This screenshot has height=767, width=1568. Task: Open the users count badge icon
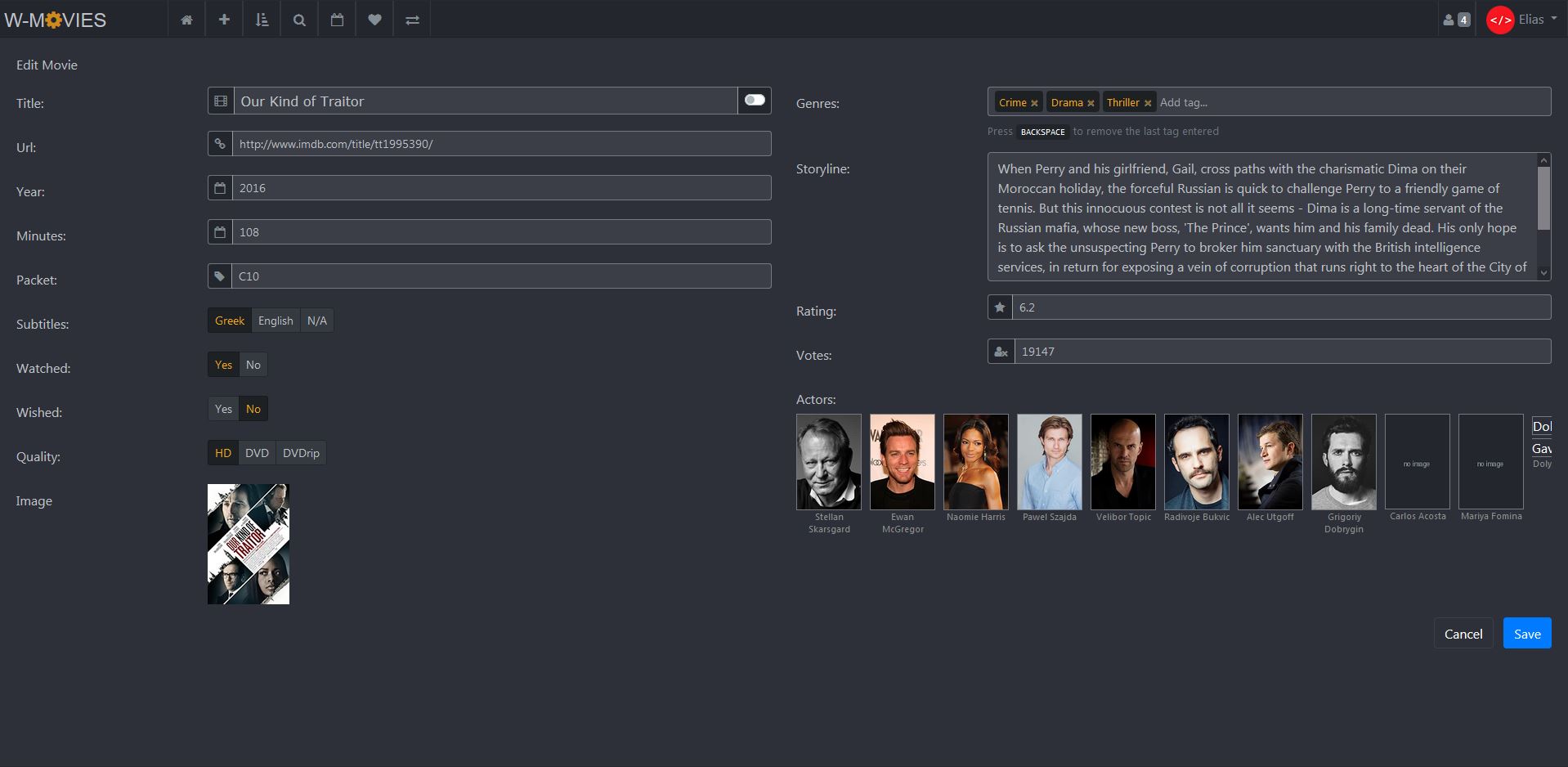(1456, 20)
